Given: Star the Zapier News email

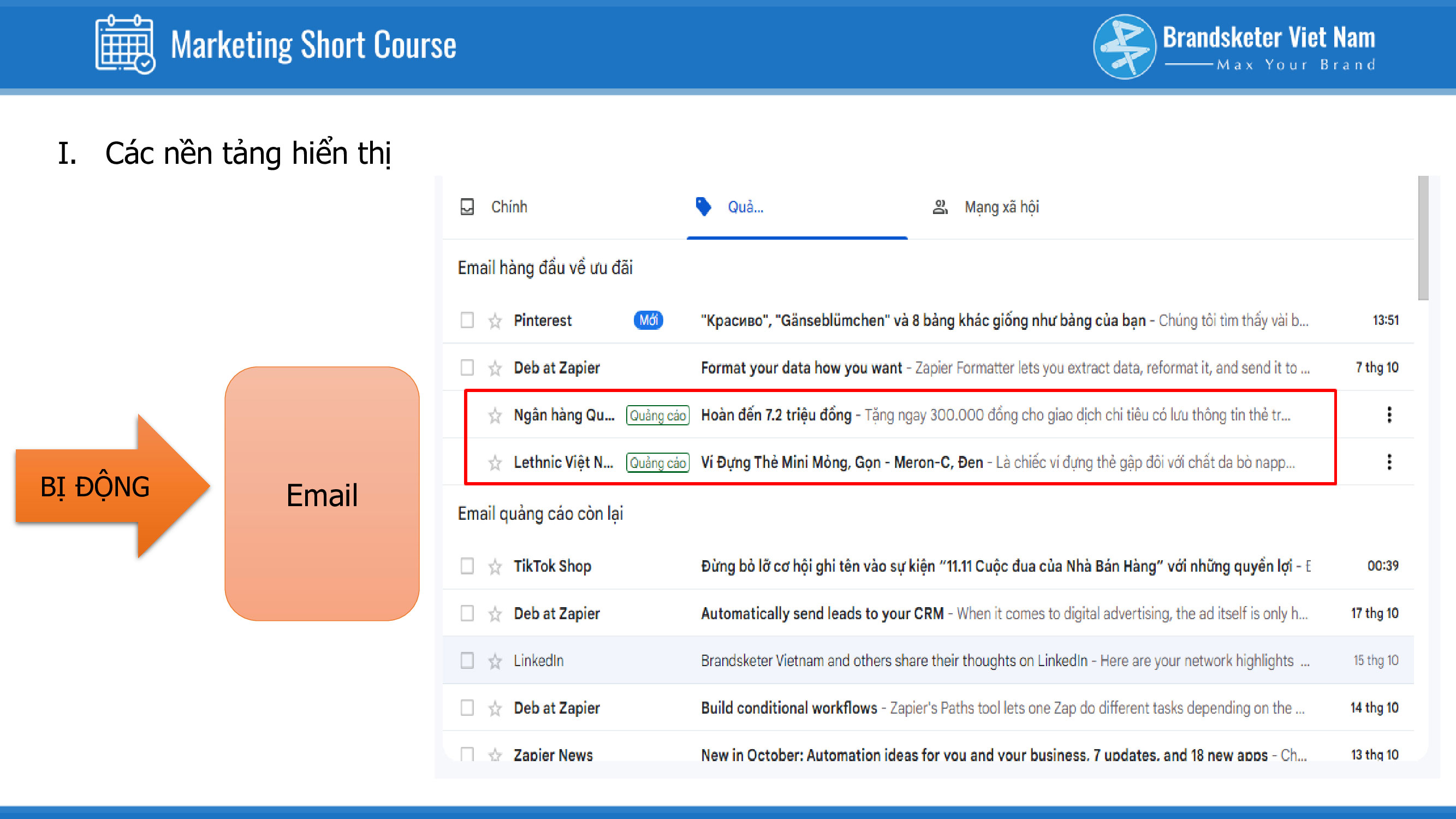Looking at the screenshot, I should 495,755.
